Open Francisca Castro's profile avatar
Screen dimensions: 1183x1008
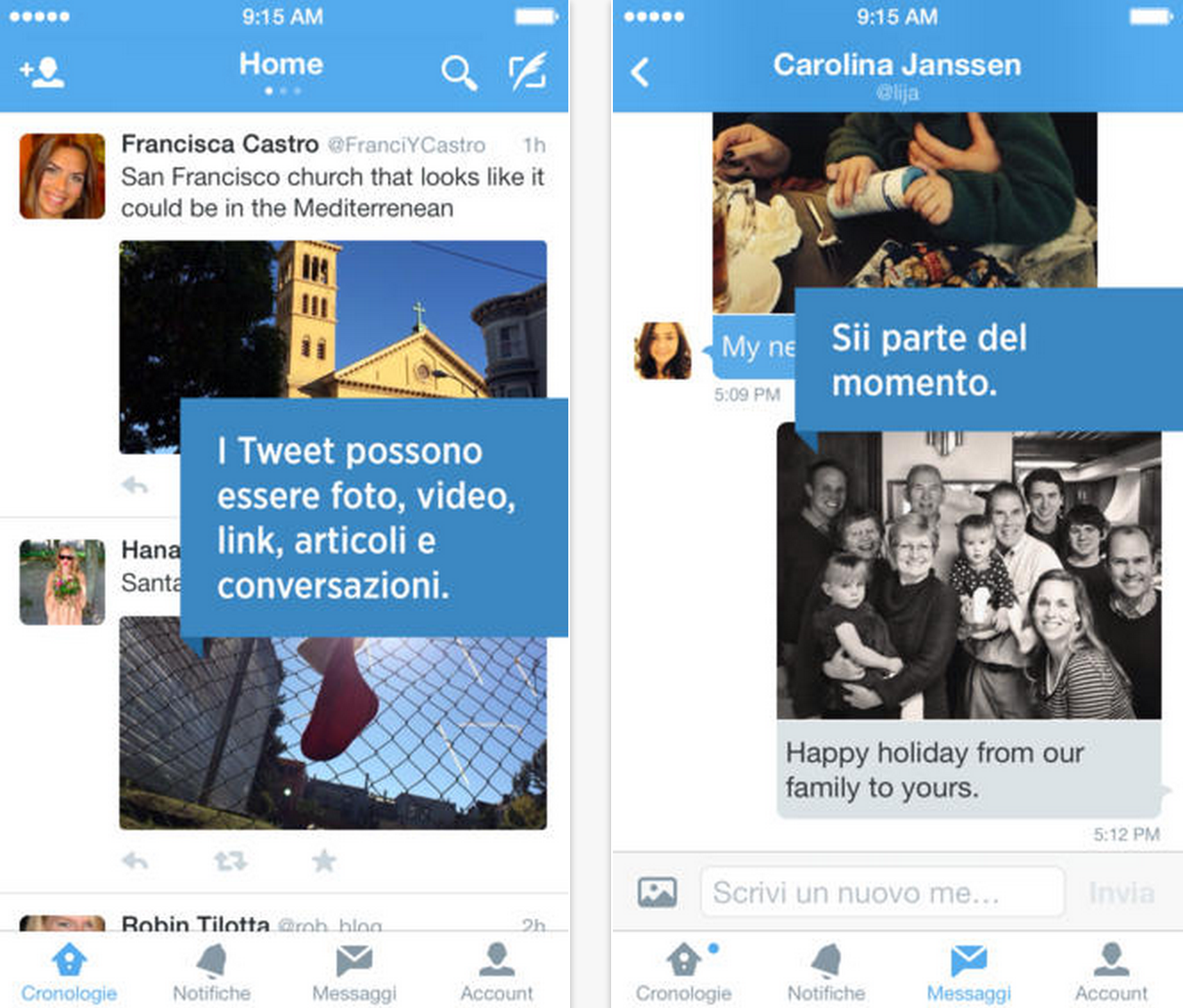[x=62, y=176]
